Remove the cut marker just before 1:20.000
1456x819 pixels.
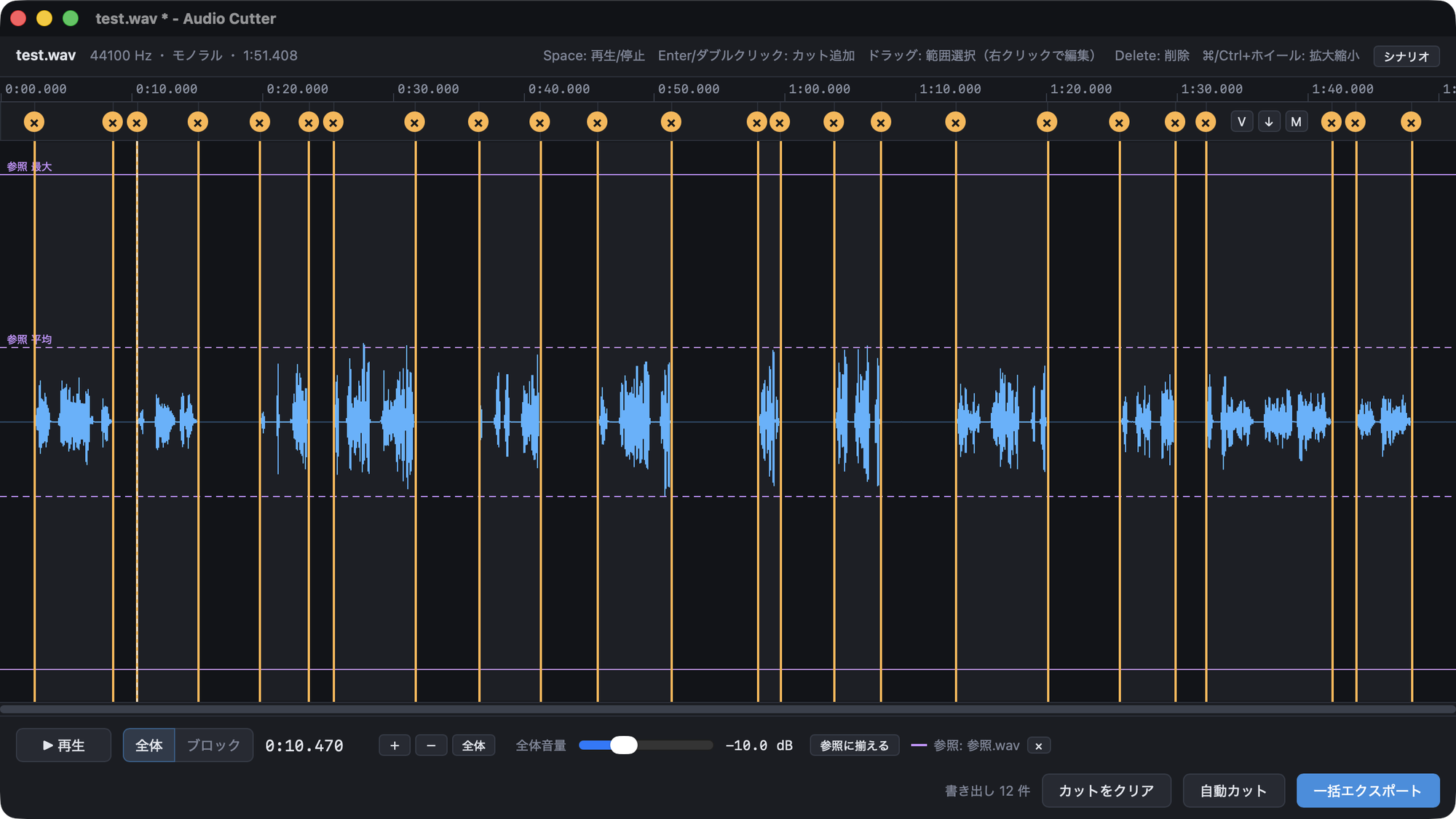[x=1047, y=122]
